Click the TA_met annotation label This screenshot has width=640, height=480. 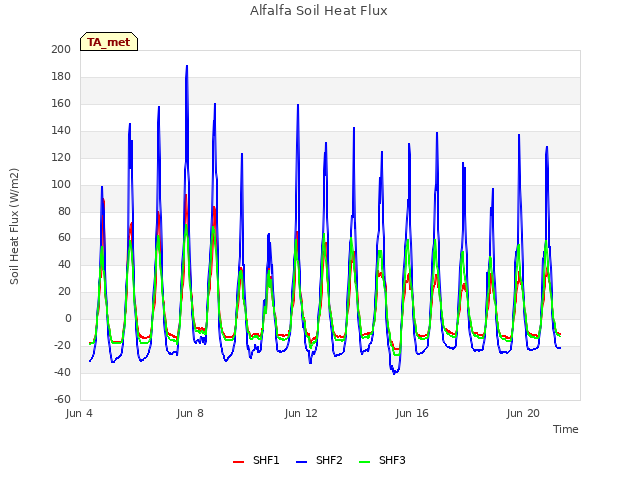tap(109, 42)
